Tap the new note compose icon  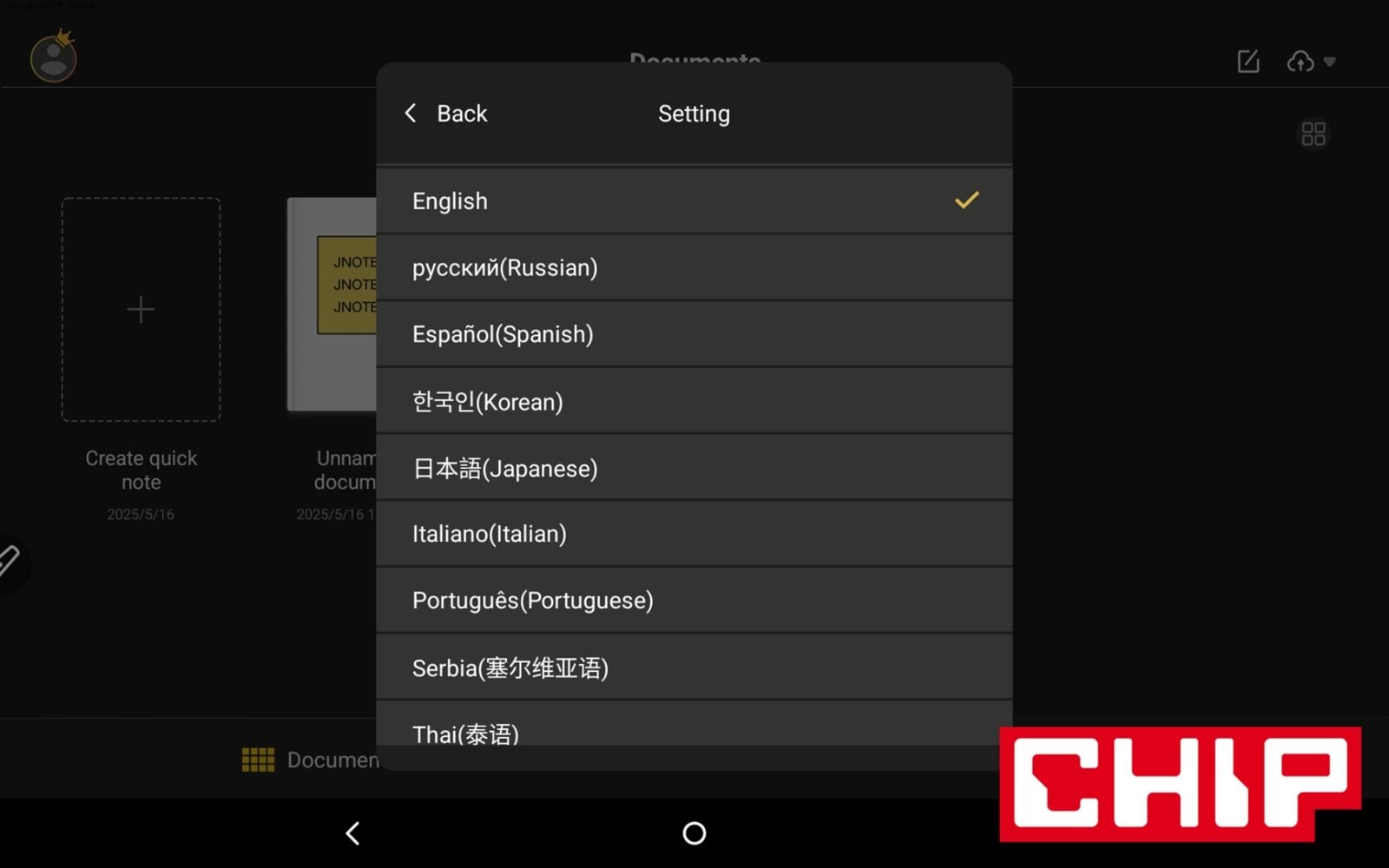(x=1247, y=62)
